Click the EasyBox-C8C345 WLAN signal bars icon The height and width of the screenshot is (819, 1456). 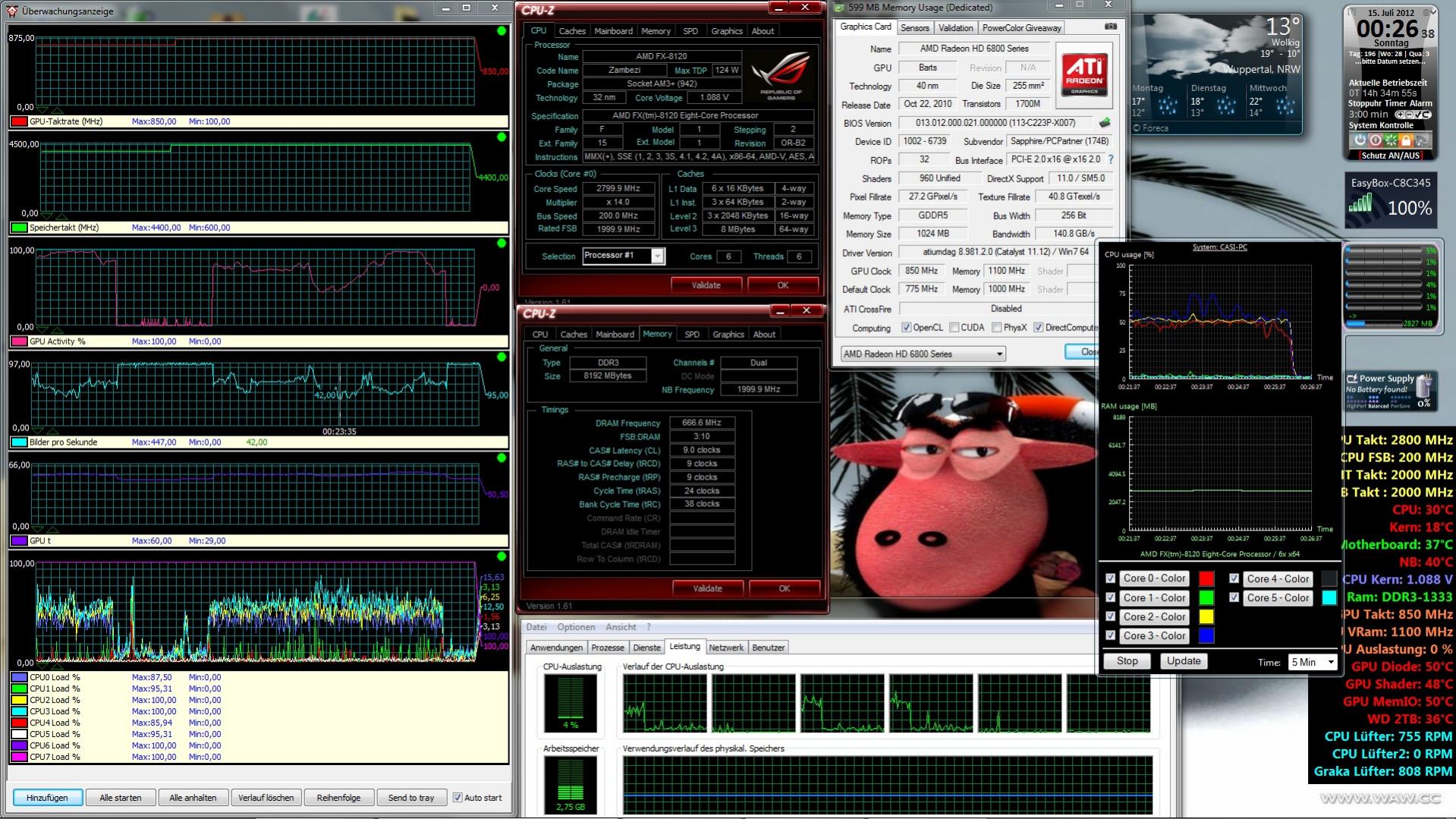pyautogui.click(x=1361, y=203)
